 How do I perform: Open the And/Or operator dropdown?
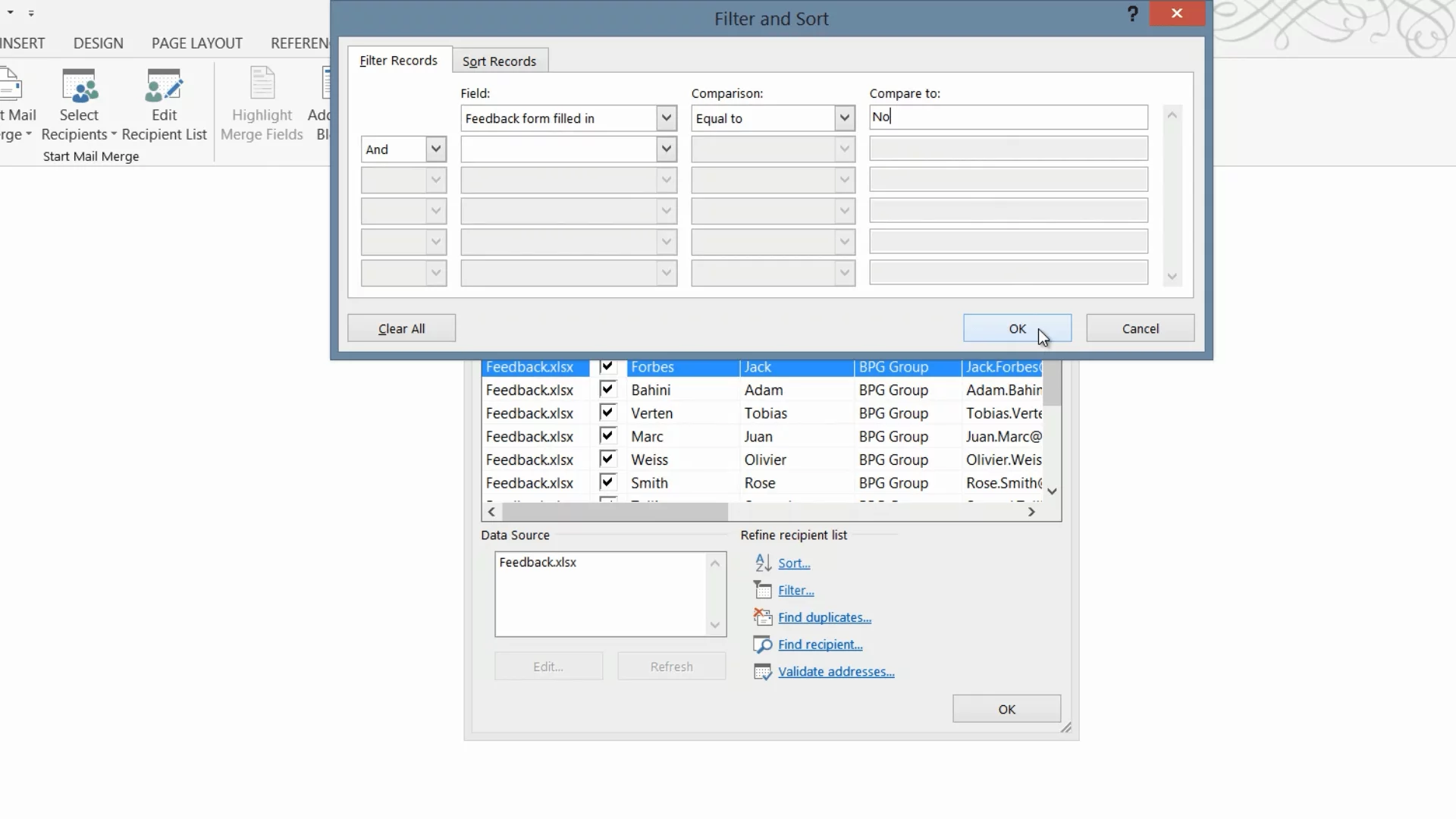click(435, 149)
